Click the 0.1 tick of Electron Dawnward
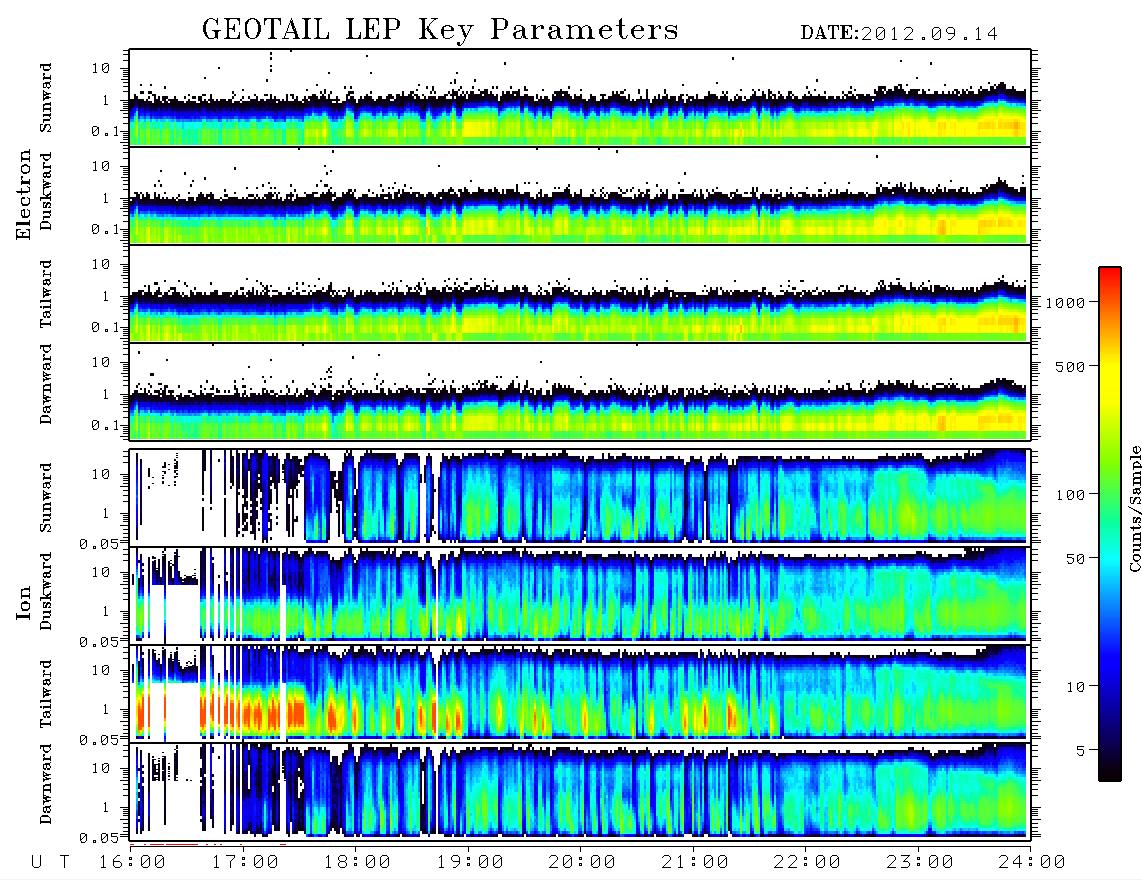 105,425
